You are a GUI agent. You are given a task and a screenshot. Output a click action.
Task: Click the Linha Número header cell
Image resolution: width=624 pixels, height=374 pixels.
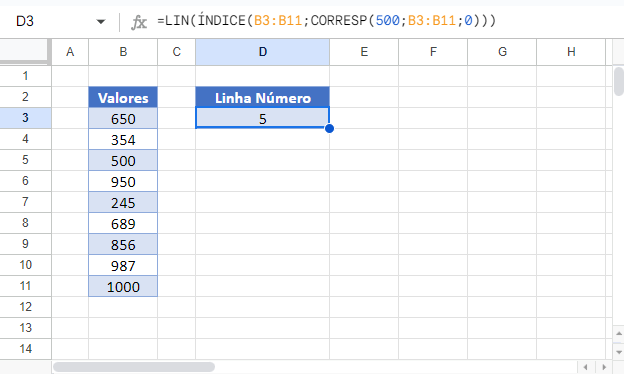tap(263, 97)
